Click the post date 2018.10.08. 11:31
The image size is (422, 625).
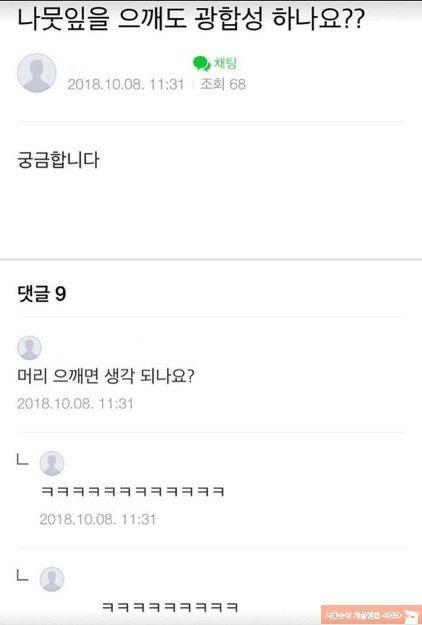(126, 85)
